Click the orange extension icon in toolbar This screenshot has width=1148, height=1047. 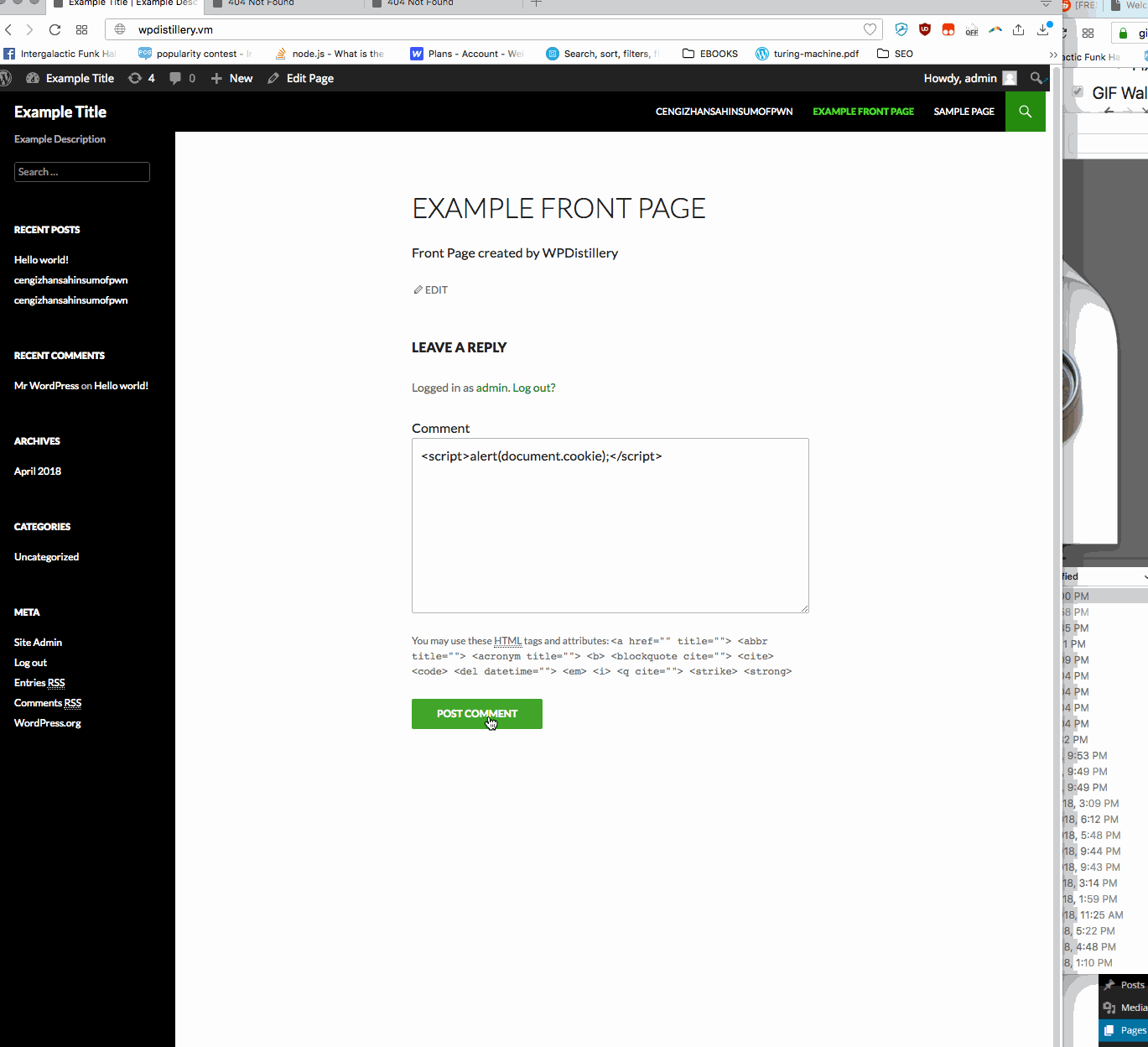(x=948, y=29)
